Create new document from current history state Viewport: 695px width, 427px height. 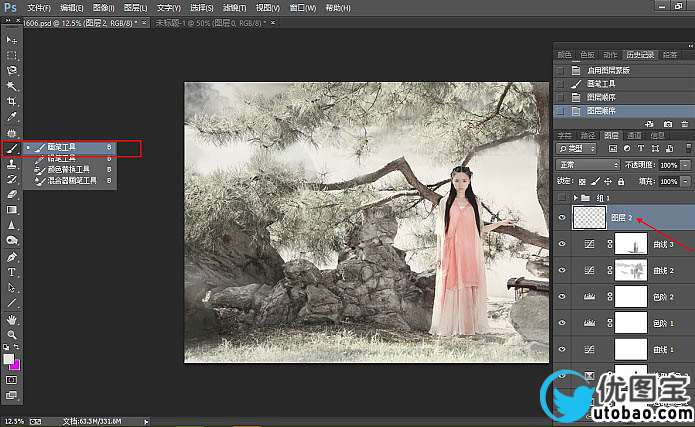pos(649,124)
